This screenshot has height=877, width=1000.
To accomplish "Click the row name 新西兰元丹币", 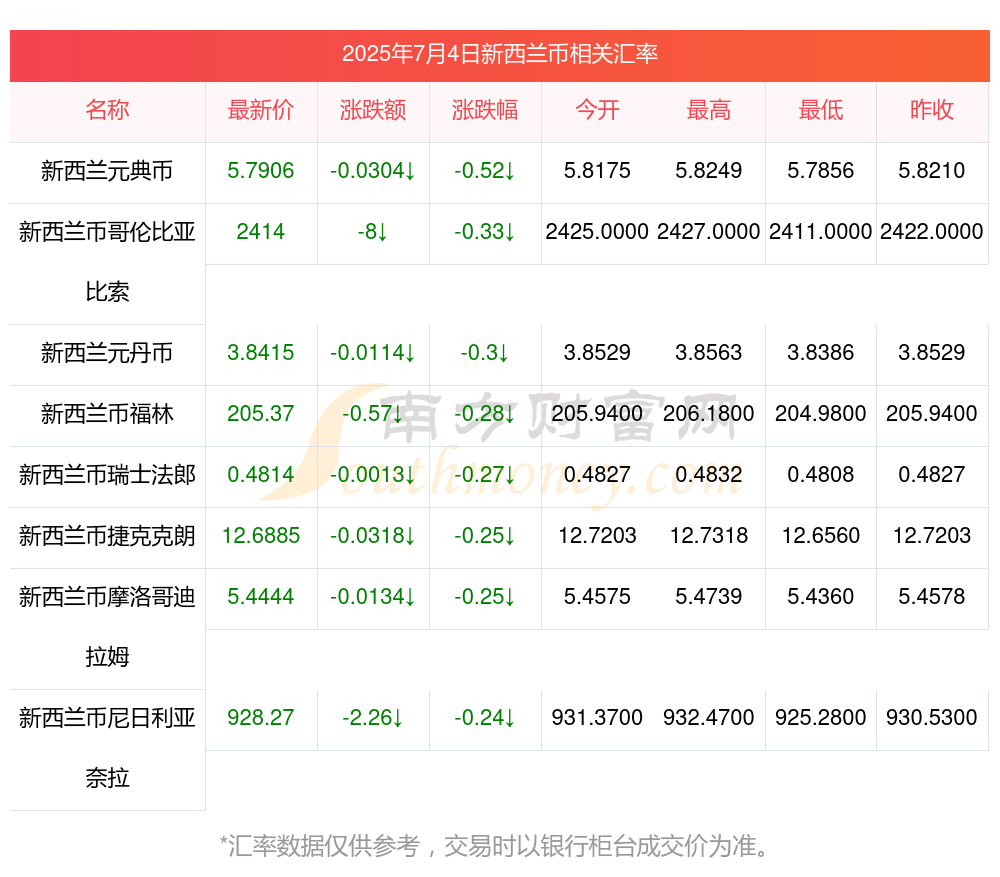I will (107, 352).
